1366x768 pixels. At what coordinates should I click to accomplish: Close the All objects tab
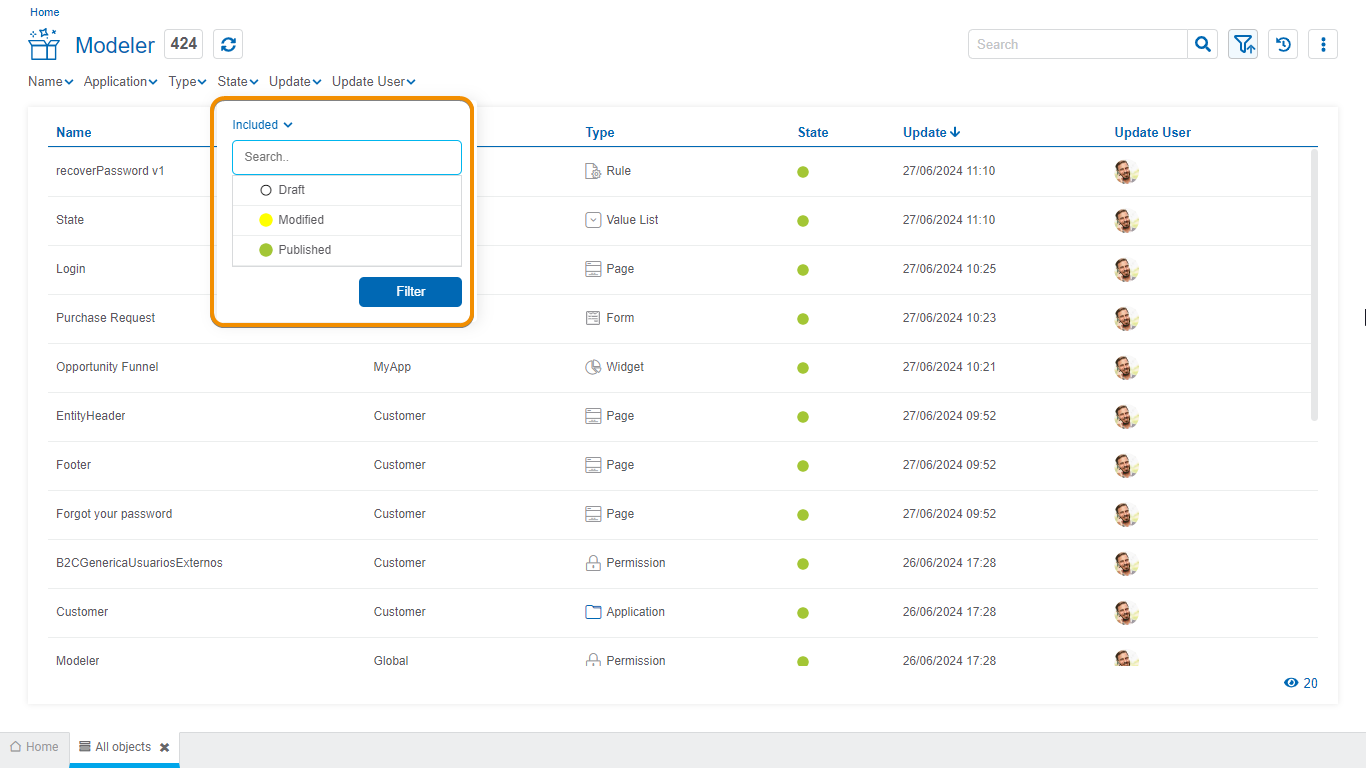pyautogui.click(x=164, y=747)
